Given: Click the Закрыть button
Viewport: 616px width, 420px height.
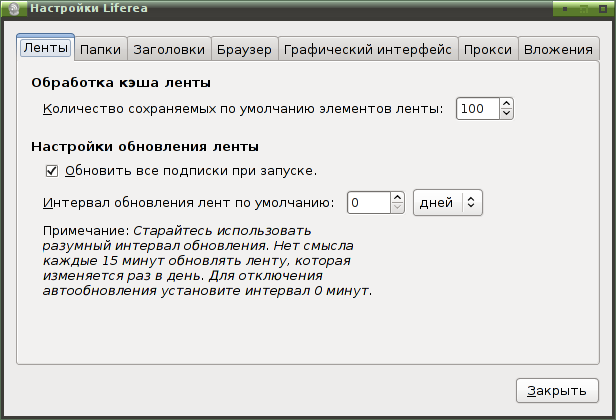Looking at the screenshot, I should pyautogui.click(x=557, y=391).
